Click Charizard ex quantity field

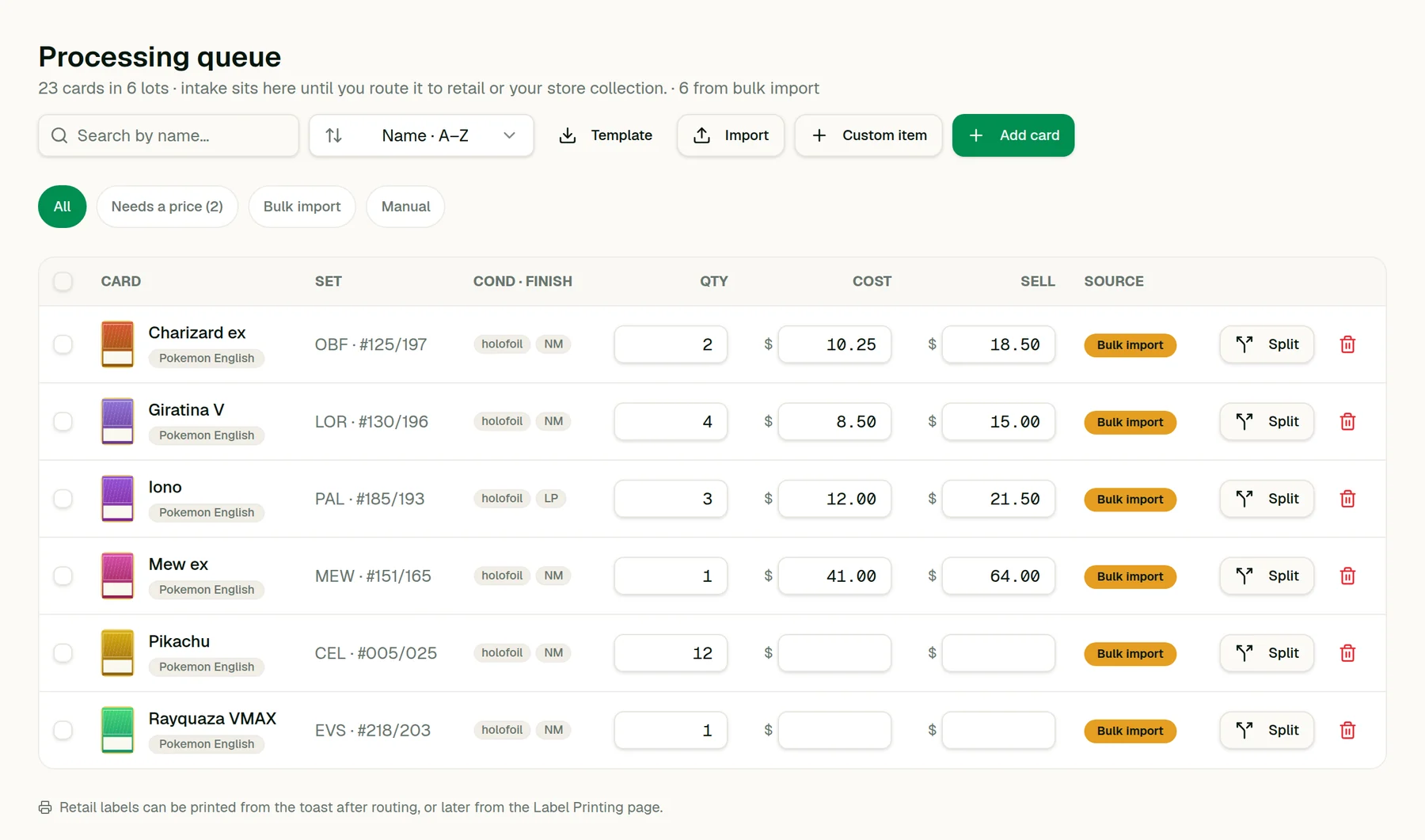[671, 344]
